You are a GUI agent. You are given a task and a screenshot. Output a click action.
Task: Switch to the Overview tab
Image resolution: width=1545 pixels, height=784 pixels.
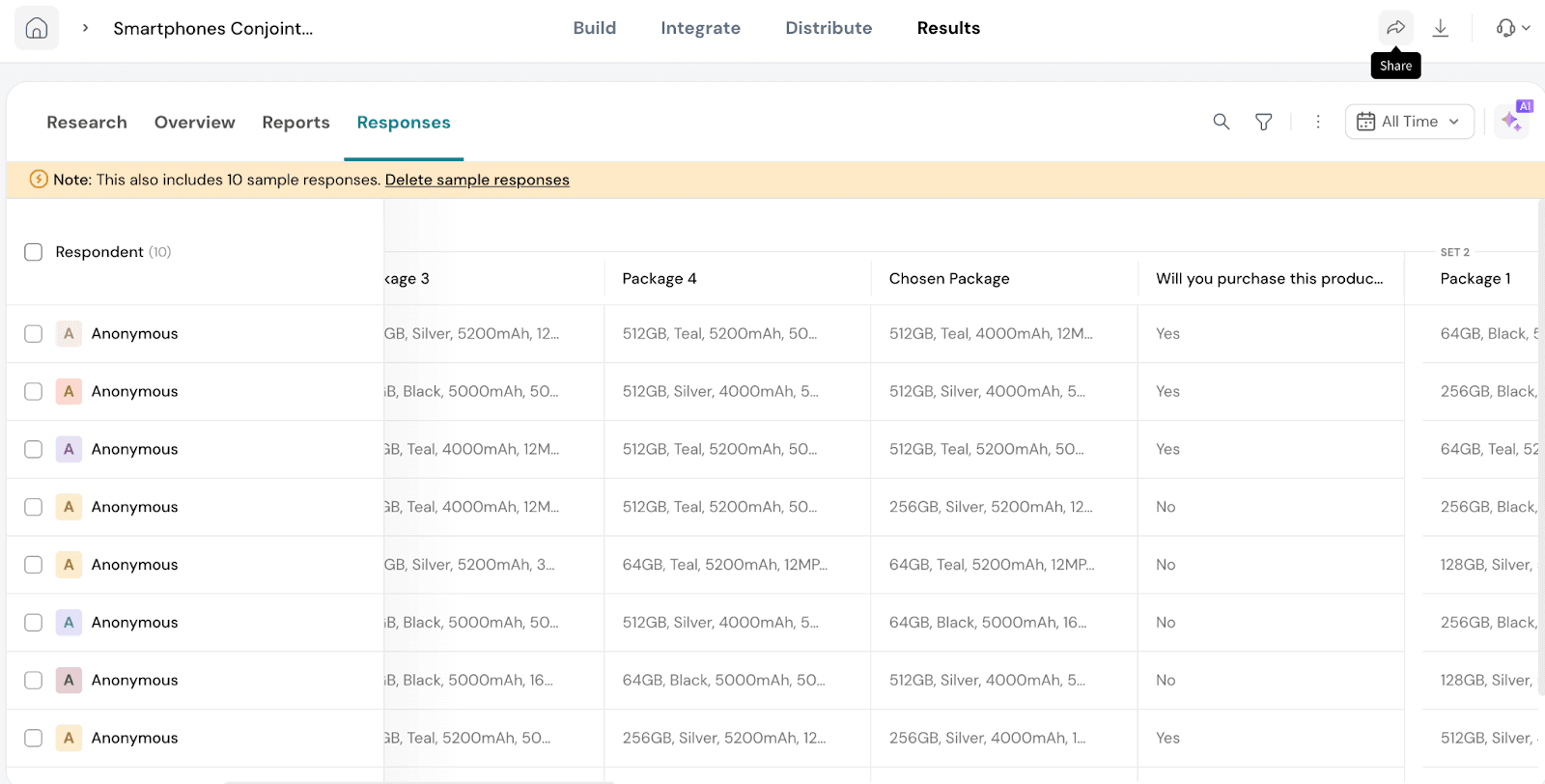194,123
